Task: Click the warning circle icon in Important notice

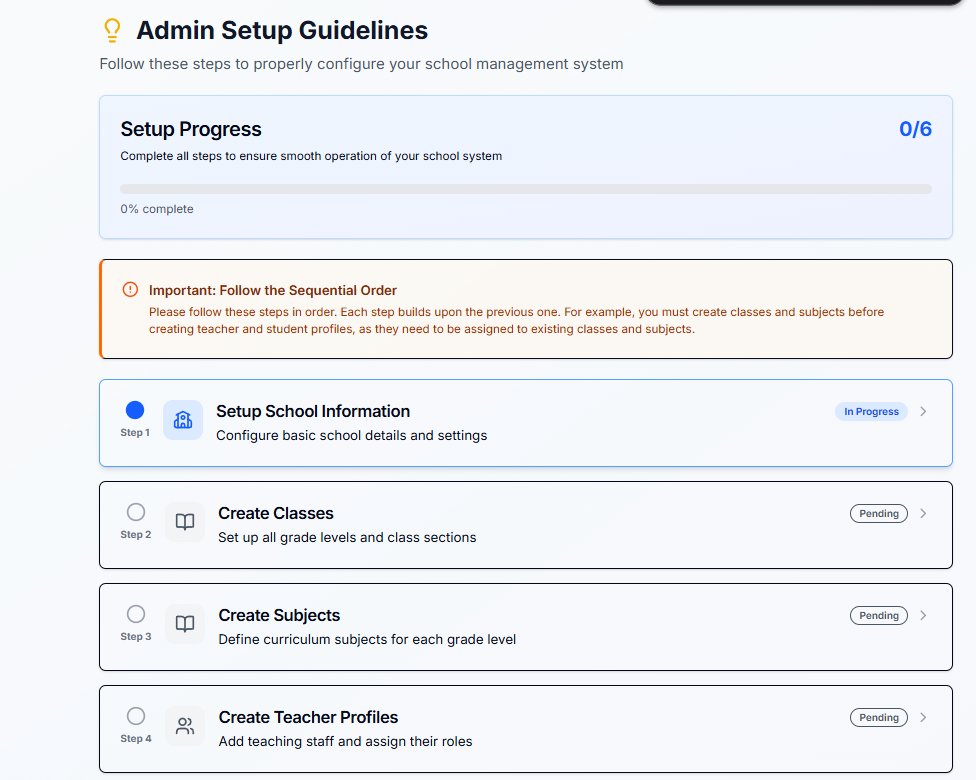Action: (x=130, y=289)
